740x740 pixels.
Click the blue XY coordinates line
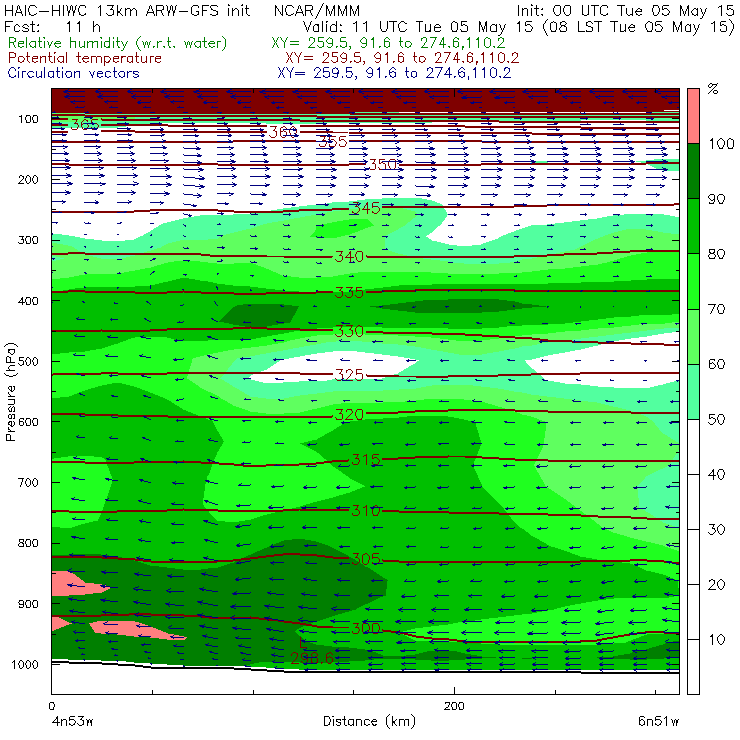pos(394,73)
